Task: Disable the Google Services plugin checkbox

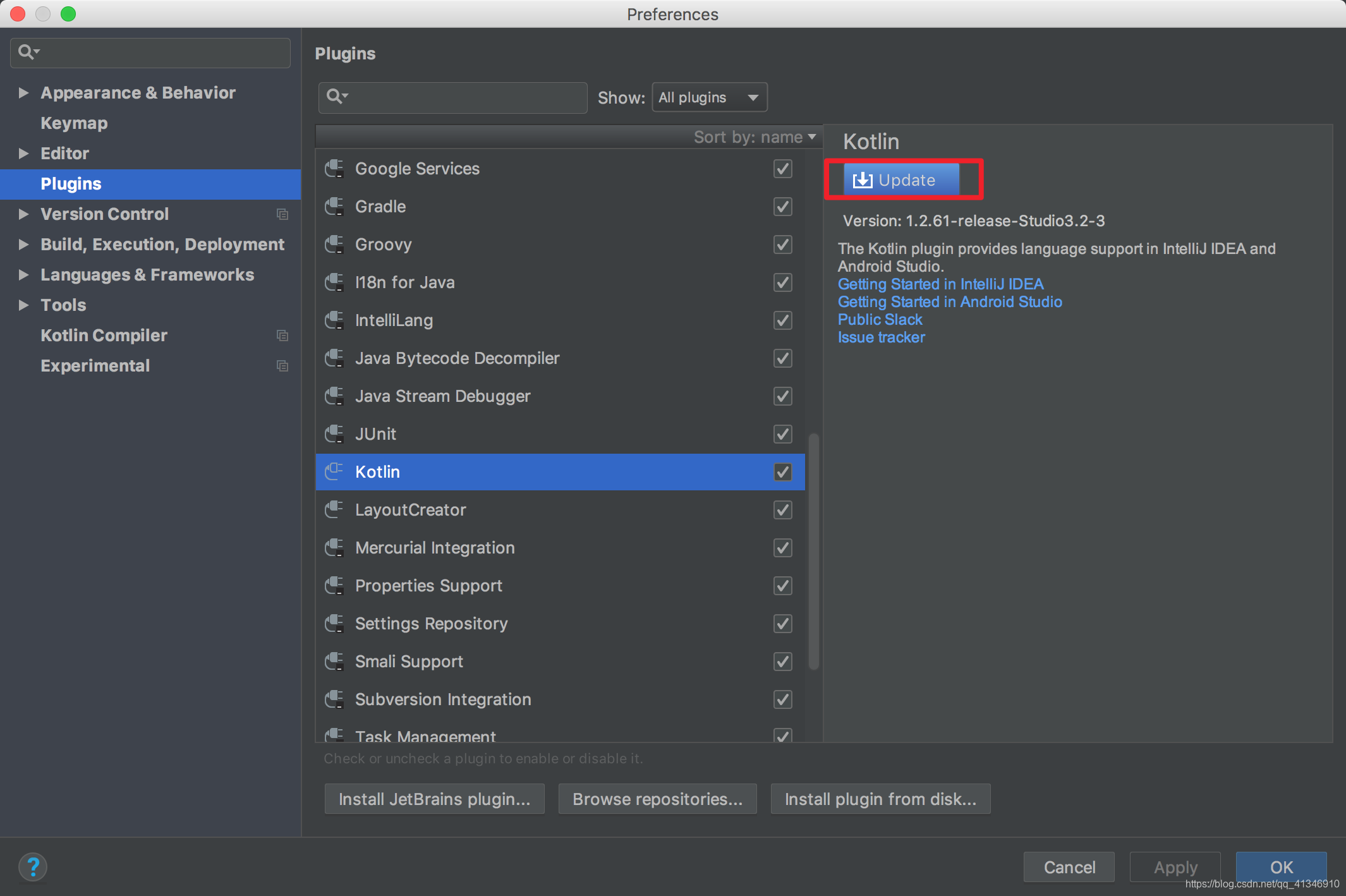Action: point(783,169)
